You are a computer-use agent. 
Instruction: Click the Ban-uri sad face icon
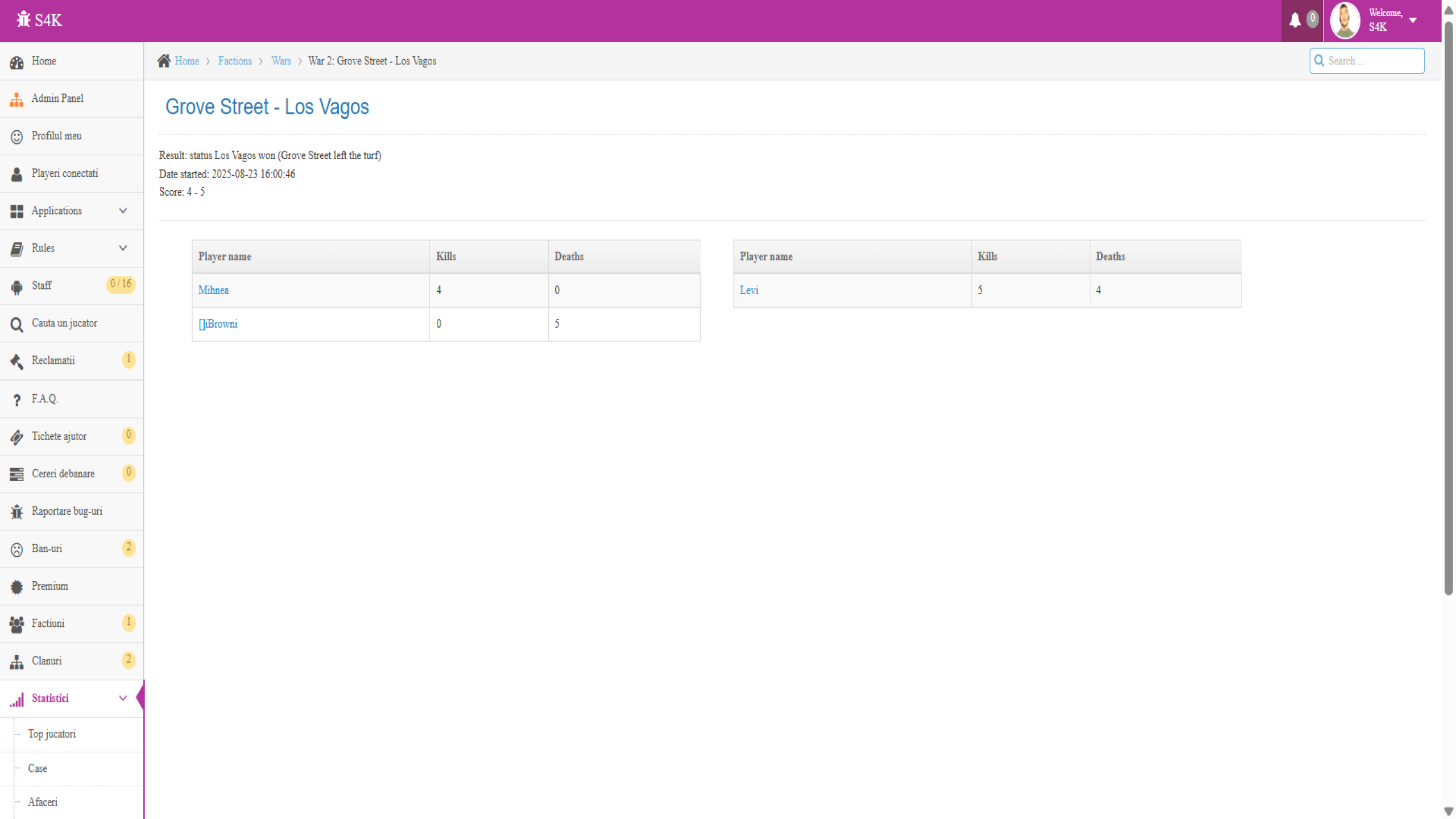click(16, 549)
